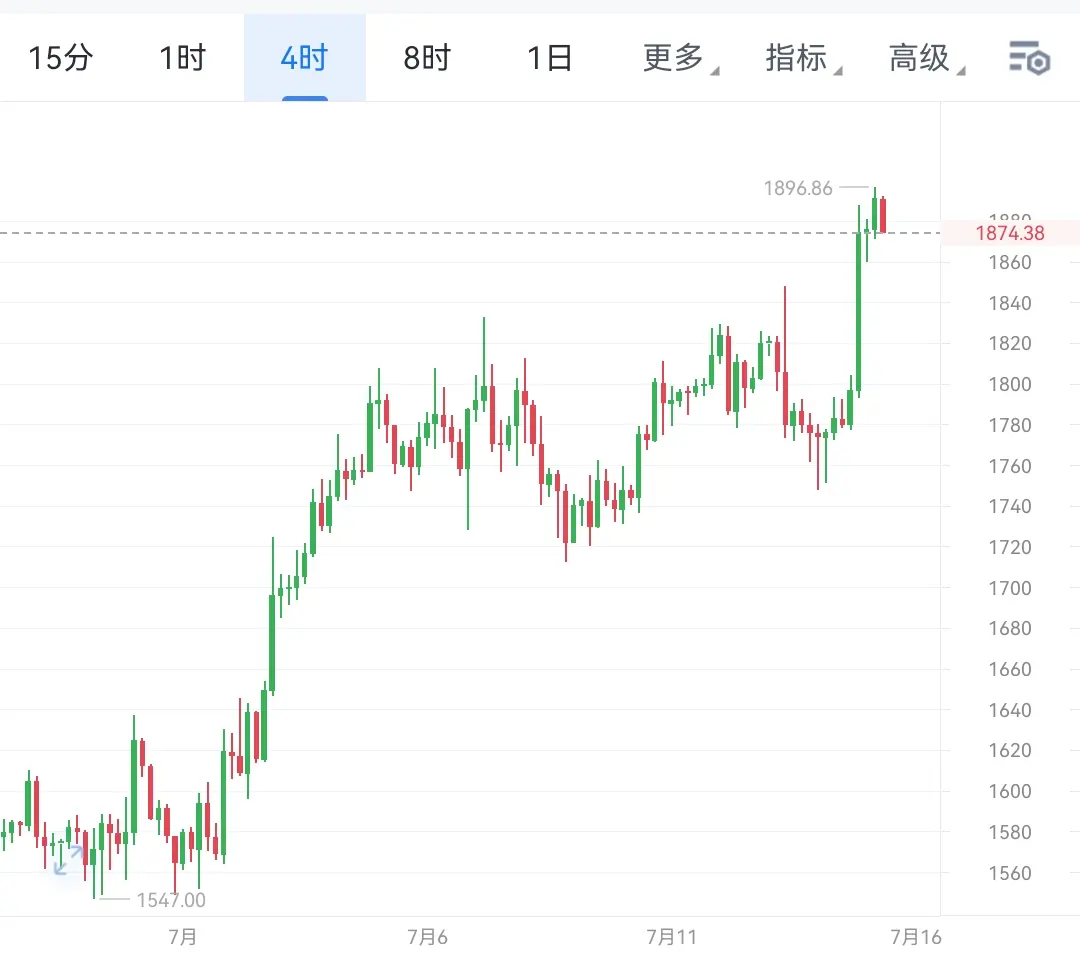Click the dashed current price line

coord(470,233)
